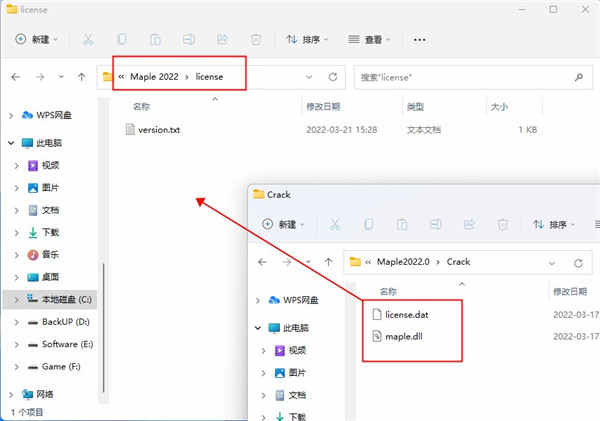Open 文档 folder in license window sidebar
The image size is (600, 421).
pos(44,210)
